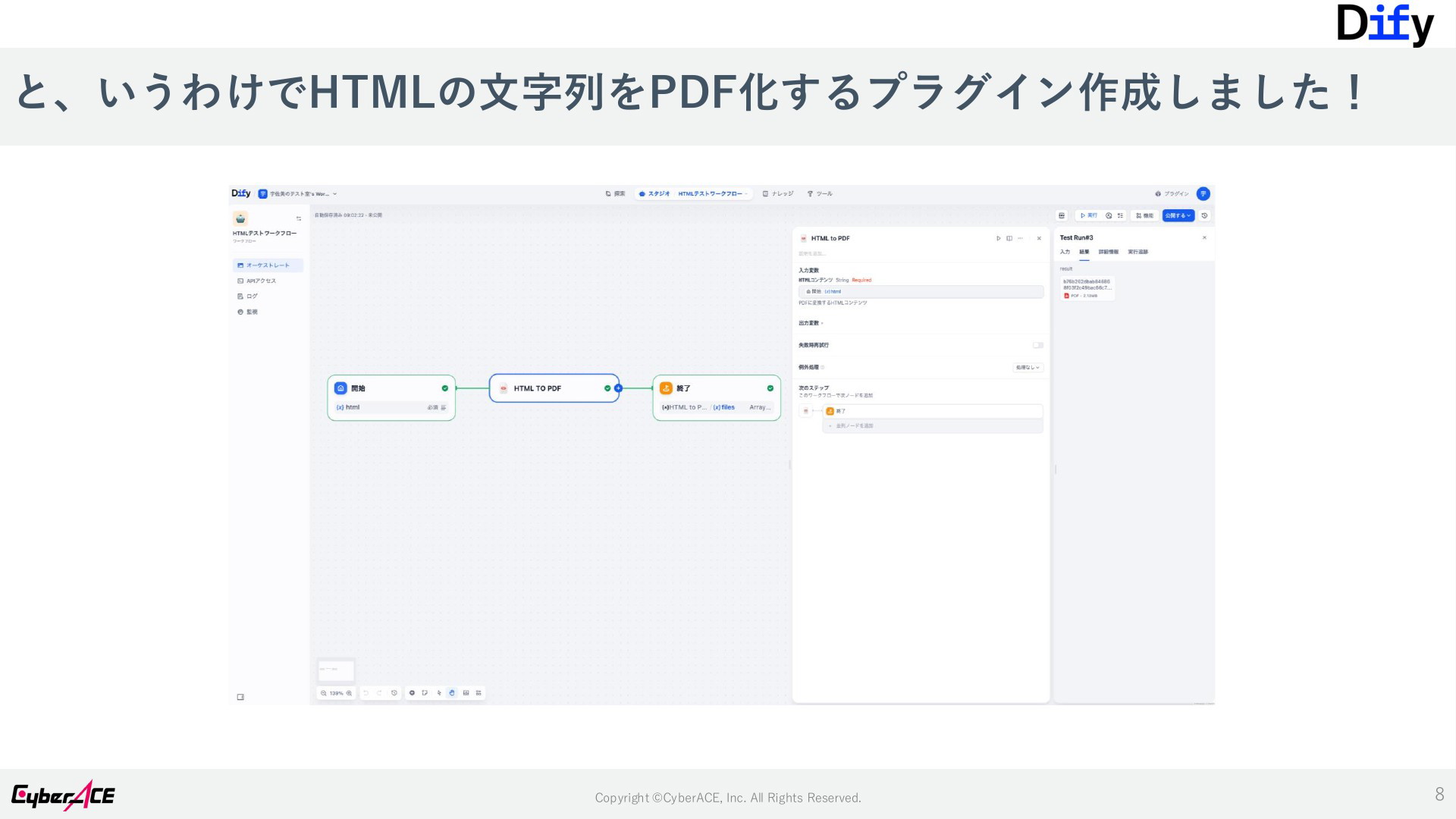Click the zoom out magnifier icon
Image resolution: width=1456 pixels, height=819 pixels.
pos(324,693)
